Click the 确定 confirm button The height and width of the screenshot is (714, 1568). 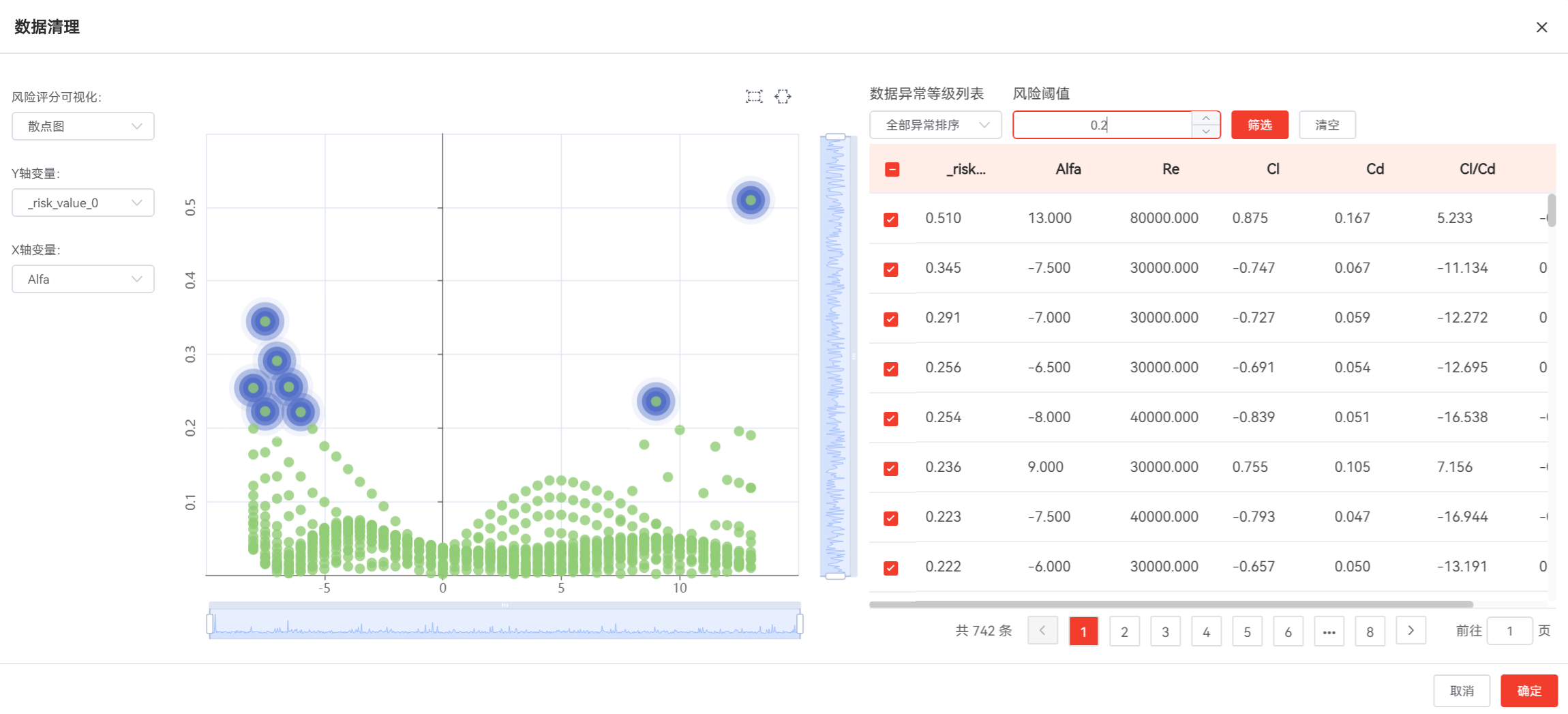tap(1528, 691)
